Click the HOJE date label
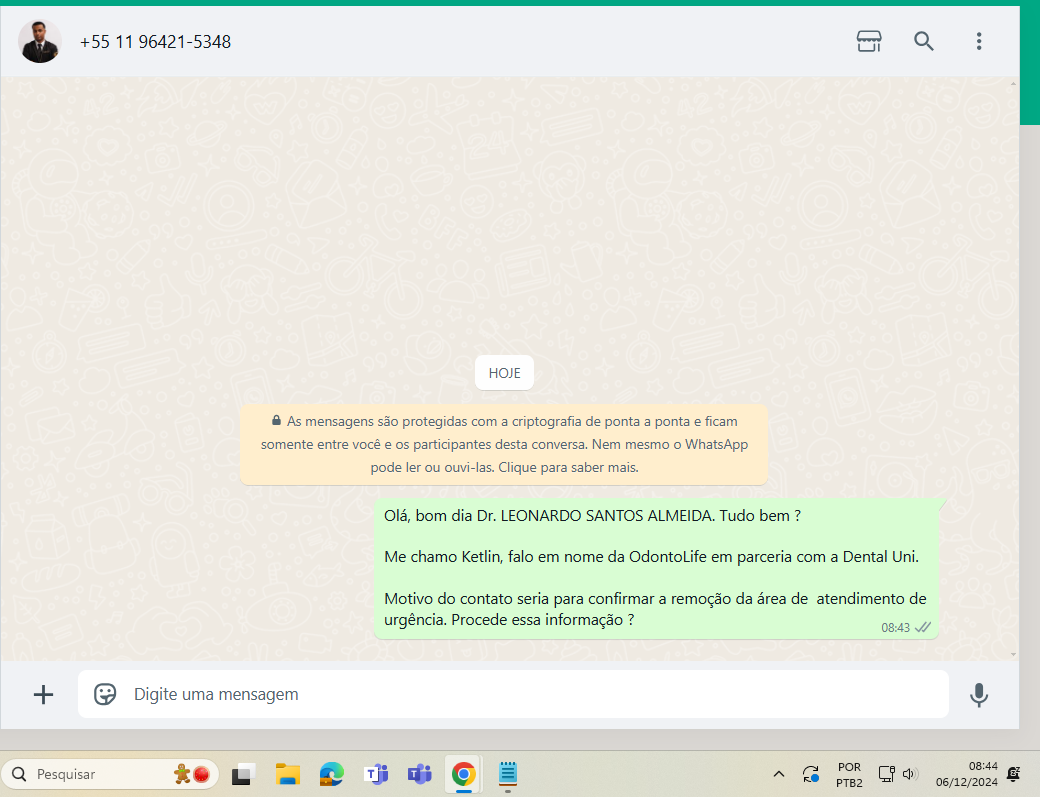The width and height of the screenshot is (1040, 797). [504, 373]
